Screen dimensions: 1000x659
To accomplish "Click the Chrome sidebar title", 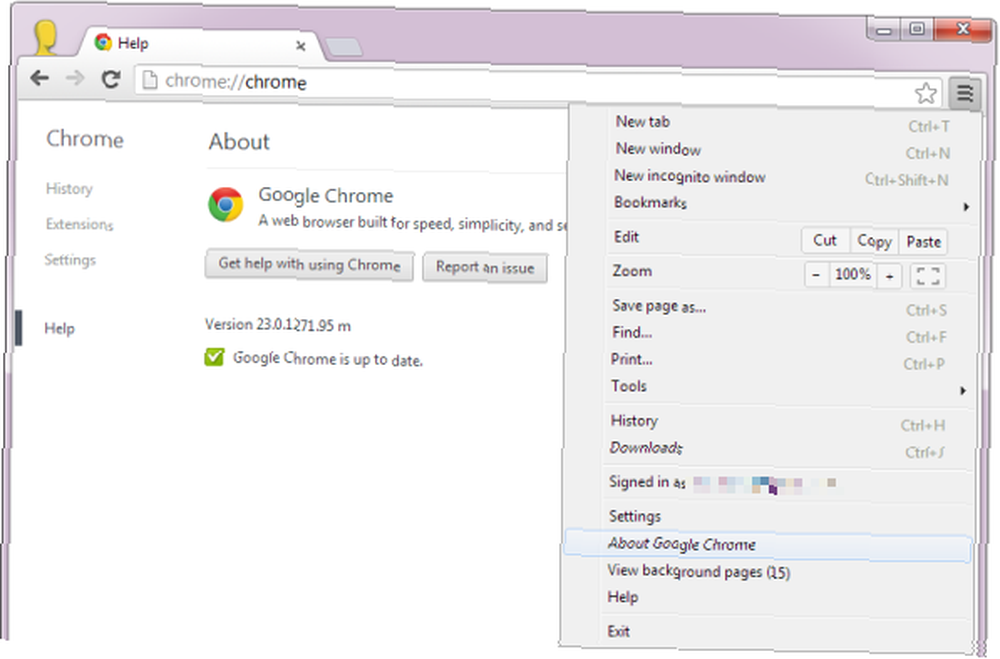I will (x=85, y=139).
